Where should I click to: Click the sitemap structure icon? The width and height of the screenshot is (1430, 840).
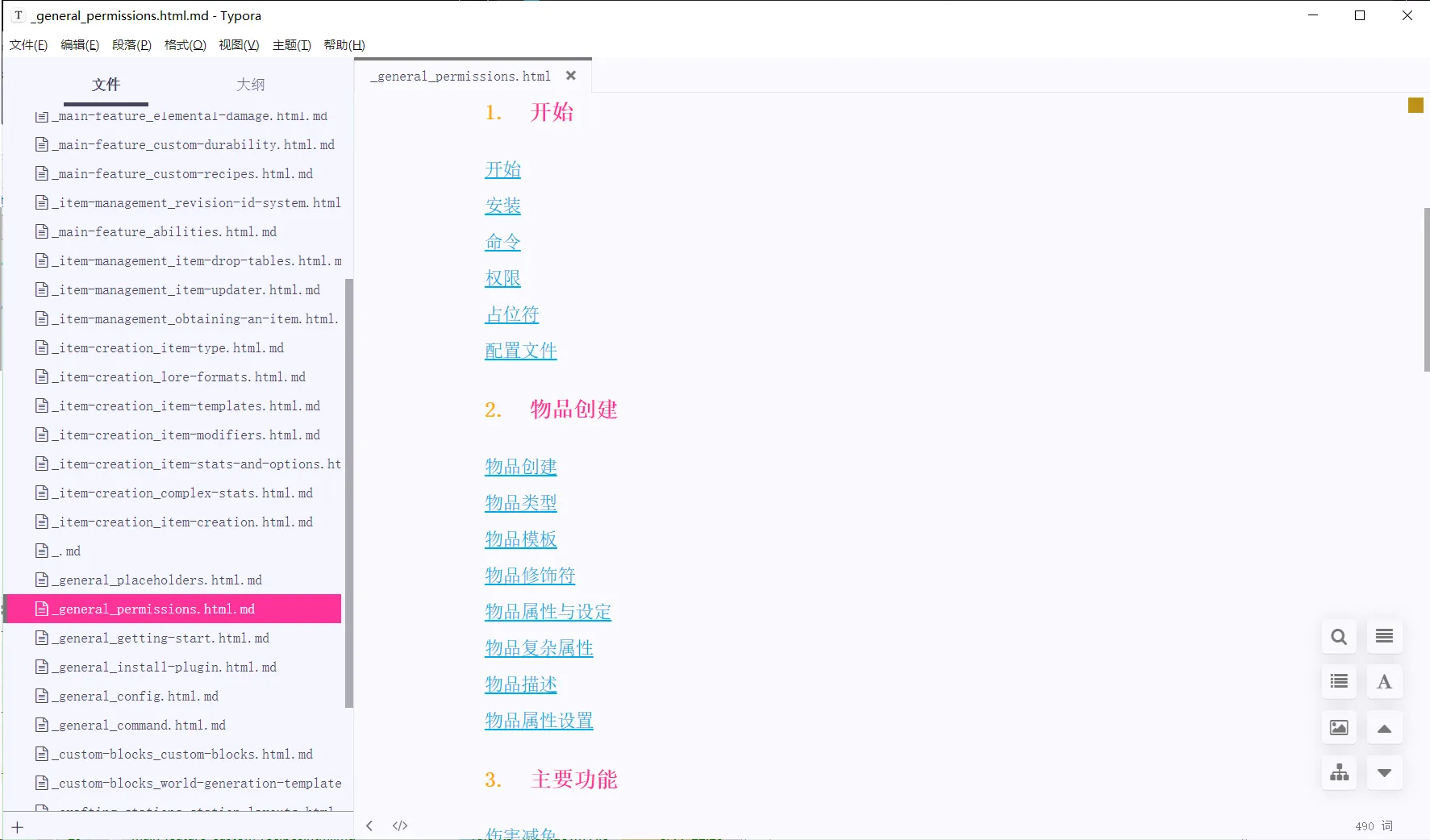pyautogui.click(x=1339, y=773)
